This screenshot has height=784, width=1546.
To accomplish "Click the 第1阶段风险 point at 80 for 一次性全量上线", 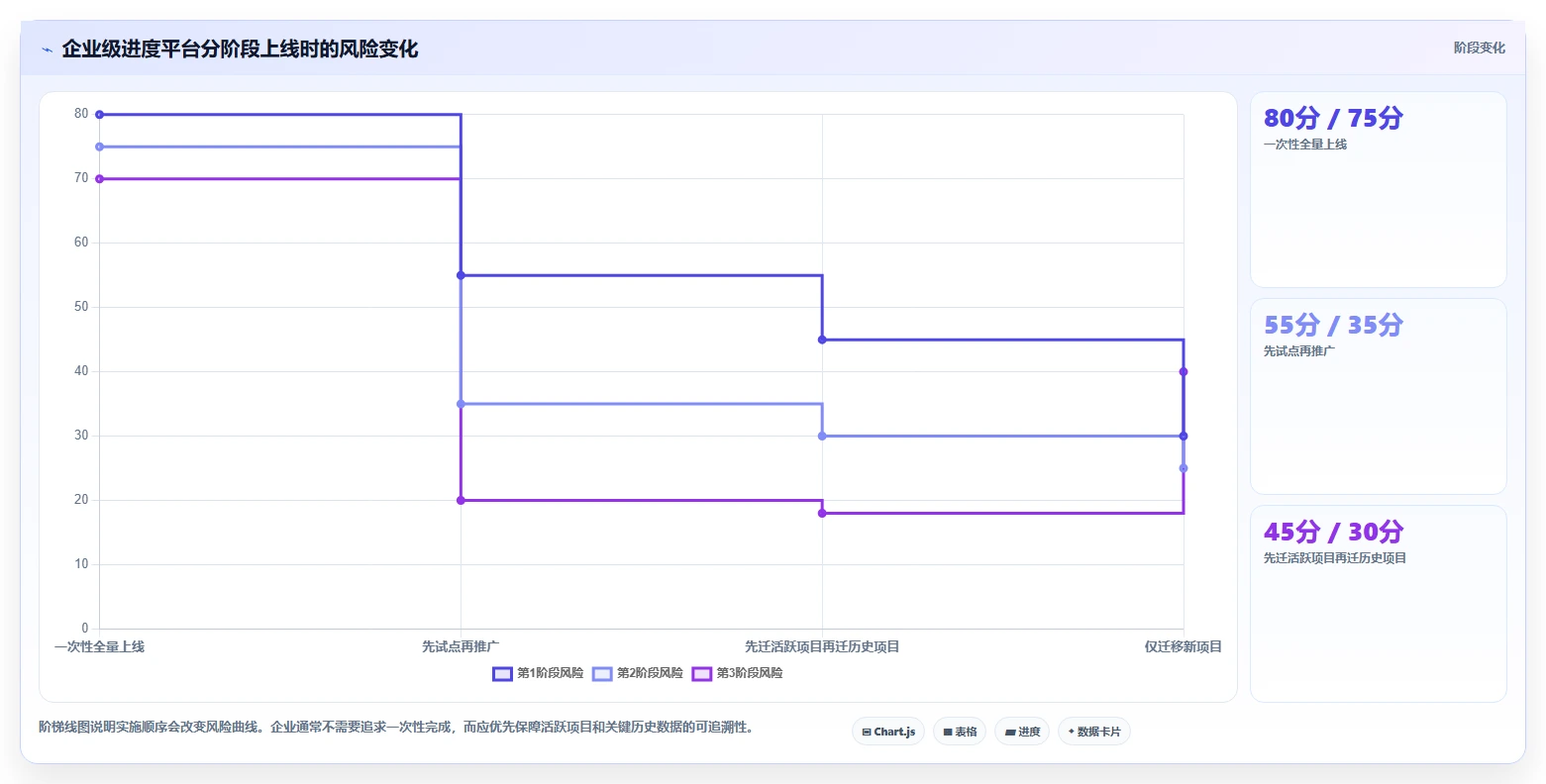I will click(x=99, y=115).
